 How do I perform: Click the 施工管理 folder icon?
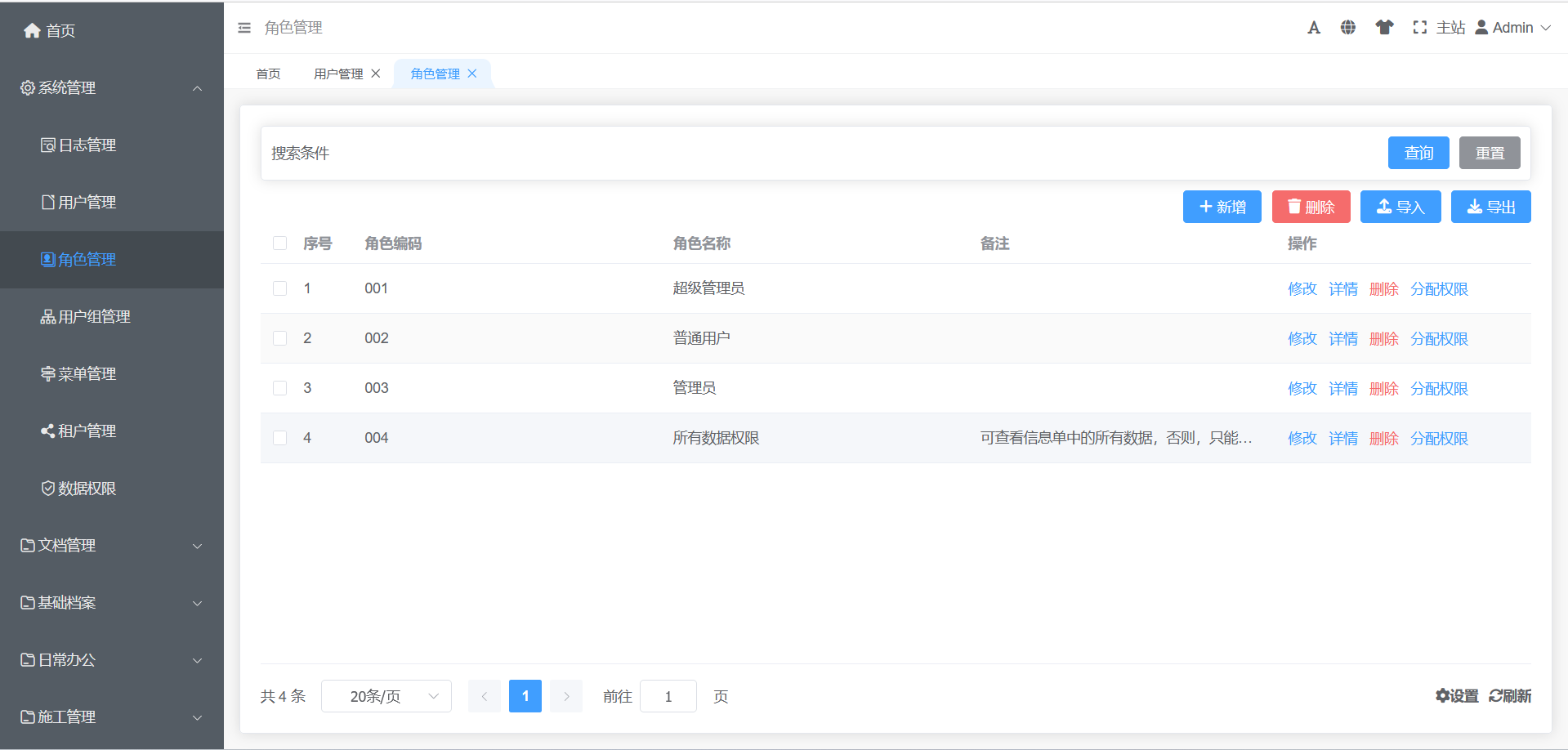[x=28, y=717]
